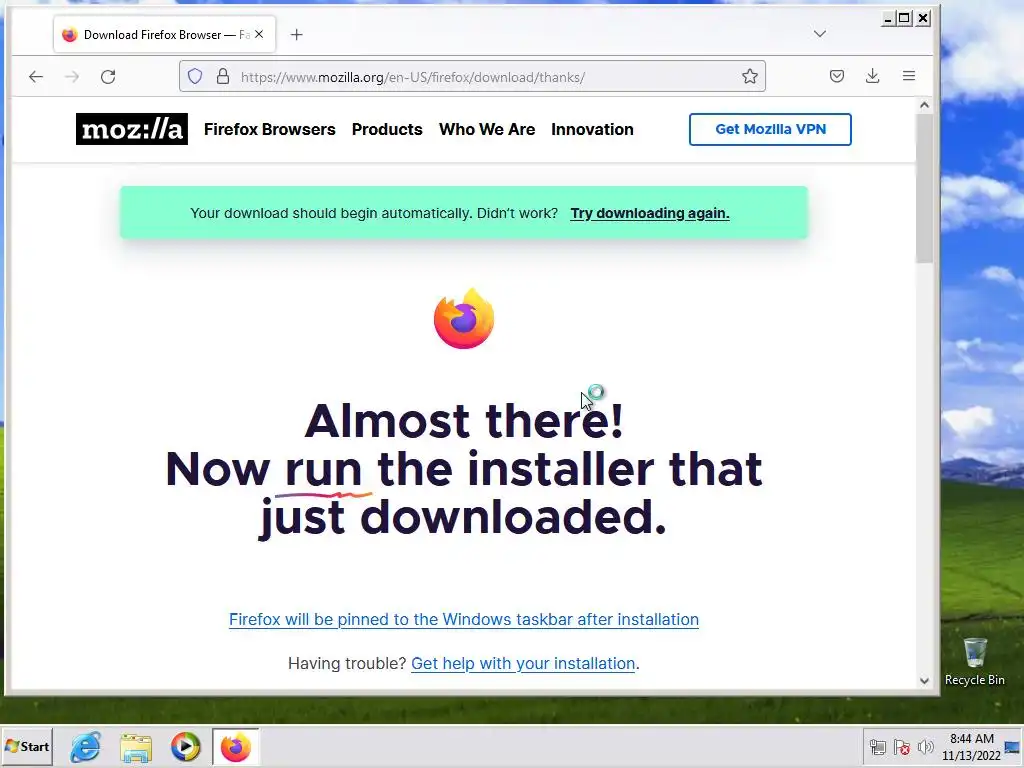Reload the current page
1024x768 pixels.
click(x=108, y=77)
